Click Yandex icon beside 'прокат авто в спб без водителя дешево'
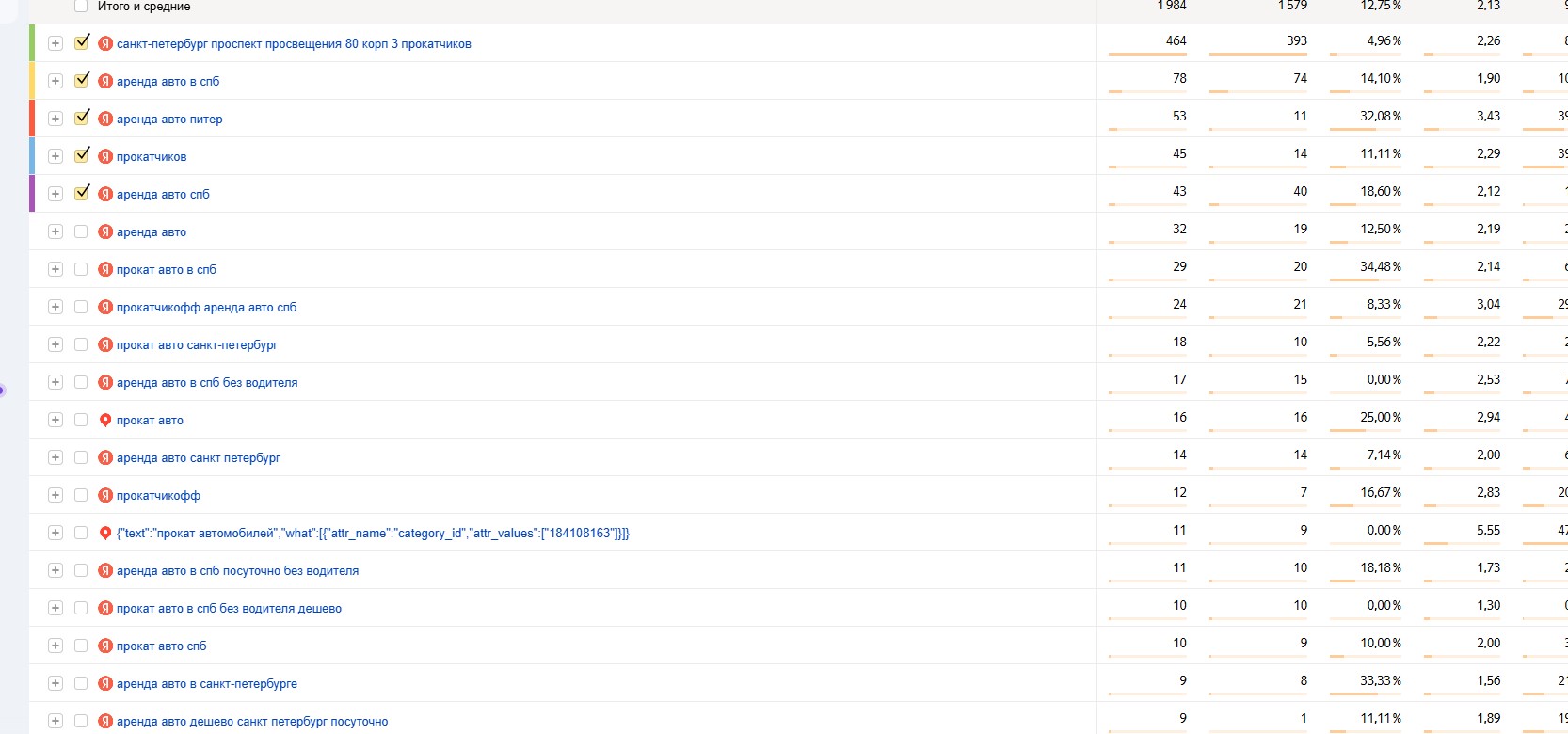Screen dimensions: 1568x734 pyautogui.click(x=105, y=608)
